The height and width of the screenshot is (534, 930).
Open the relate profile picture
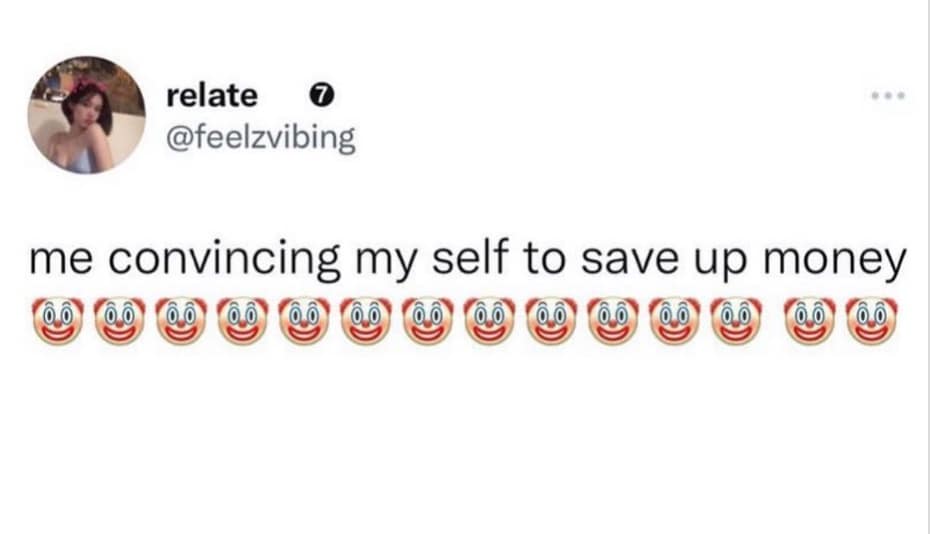tap(86, 115)
